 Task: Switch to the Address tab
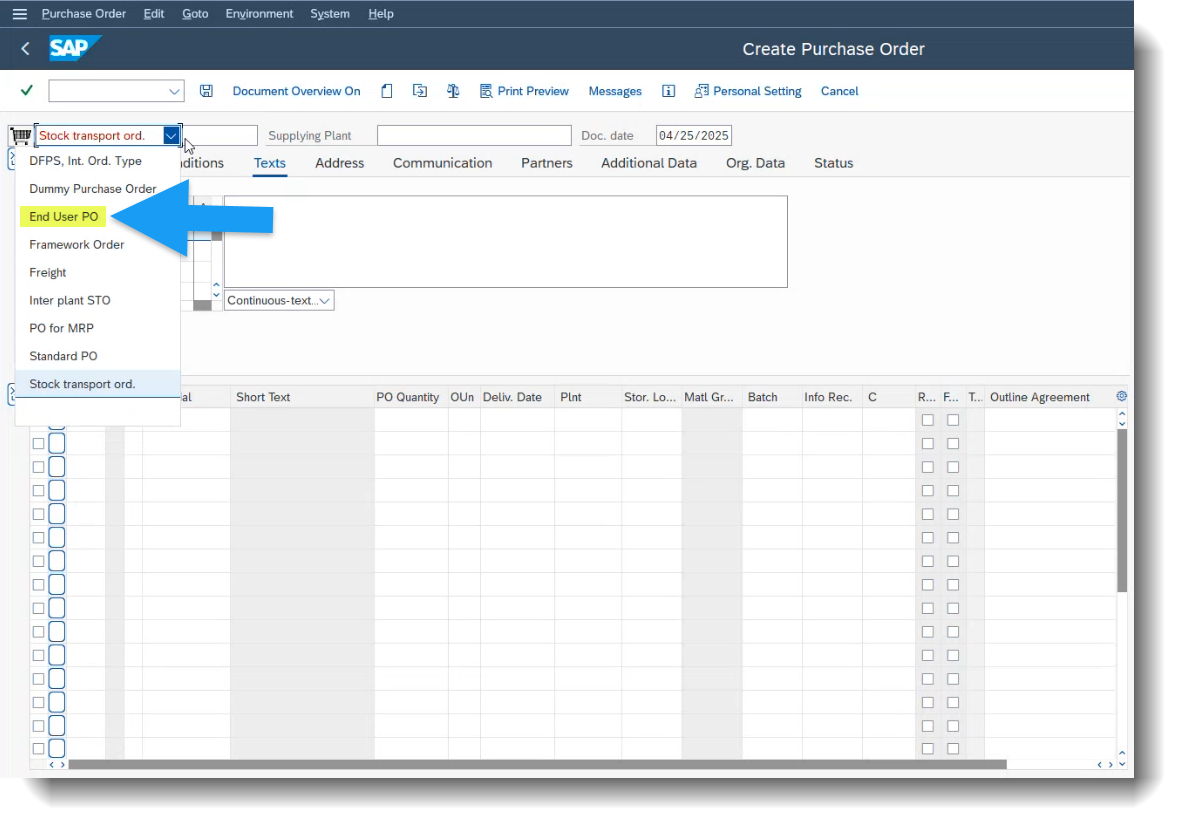pos(340,163)
